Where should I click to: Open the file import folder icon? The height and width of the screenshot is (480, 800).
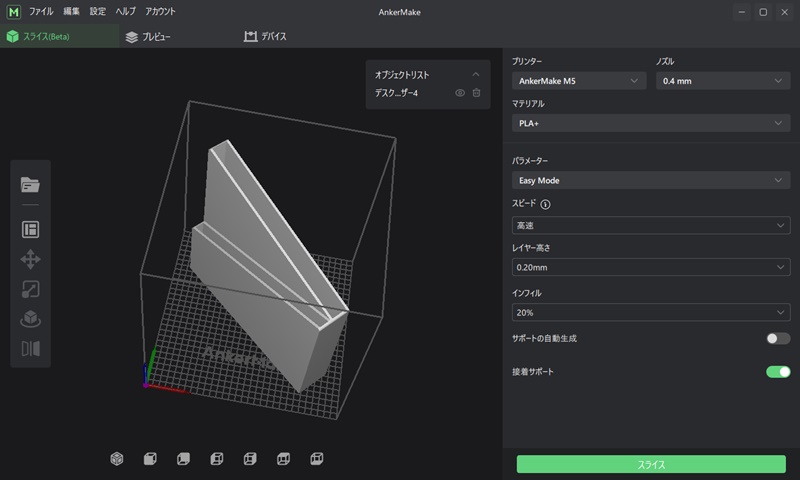pyautogui.click(x=30, y=185)
